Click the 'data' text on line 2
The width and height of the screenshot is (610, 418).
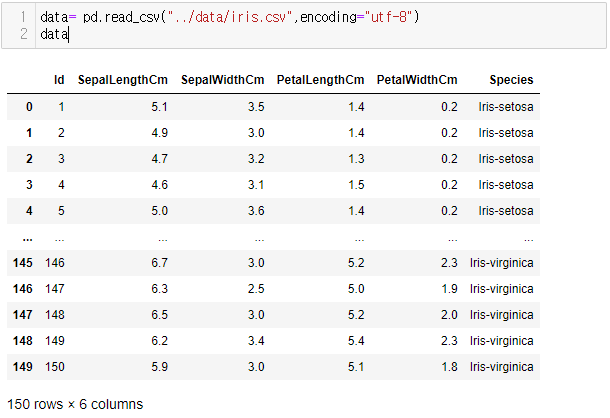(x=54, y=34)
